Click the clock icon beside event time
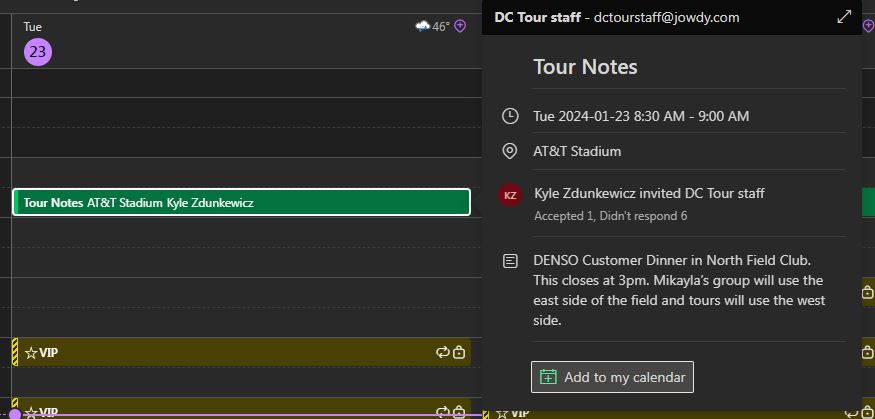 [510, 116]
